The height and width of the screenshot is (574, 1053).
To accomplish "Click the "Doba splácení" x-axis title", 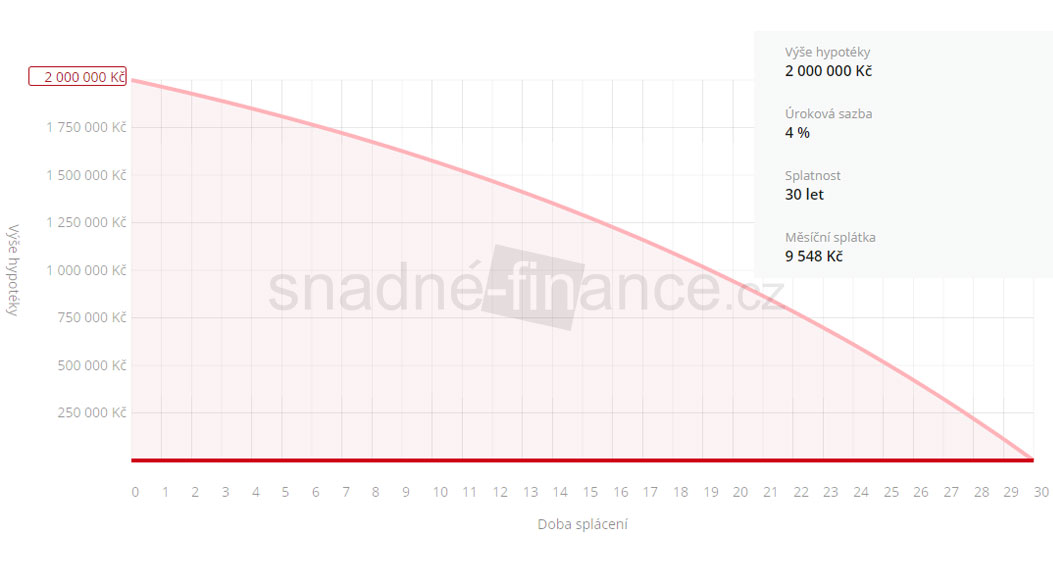I will pos(583,524).
